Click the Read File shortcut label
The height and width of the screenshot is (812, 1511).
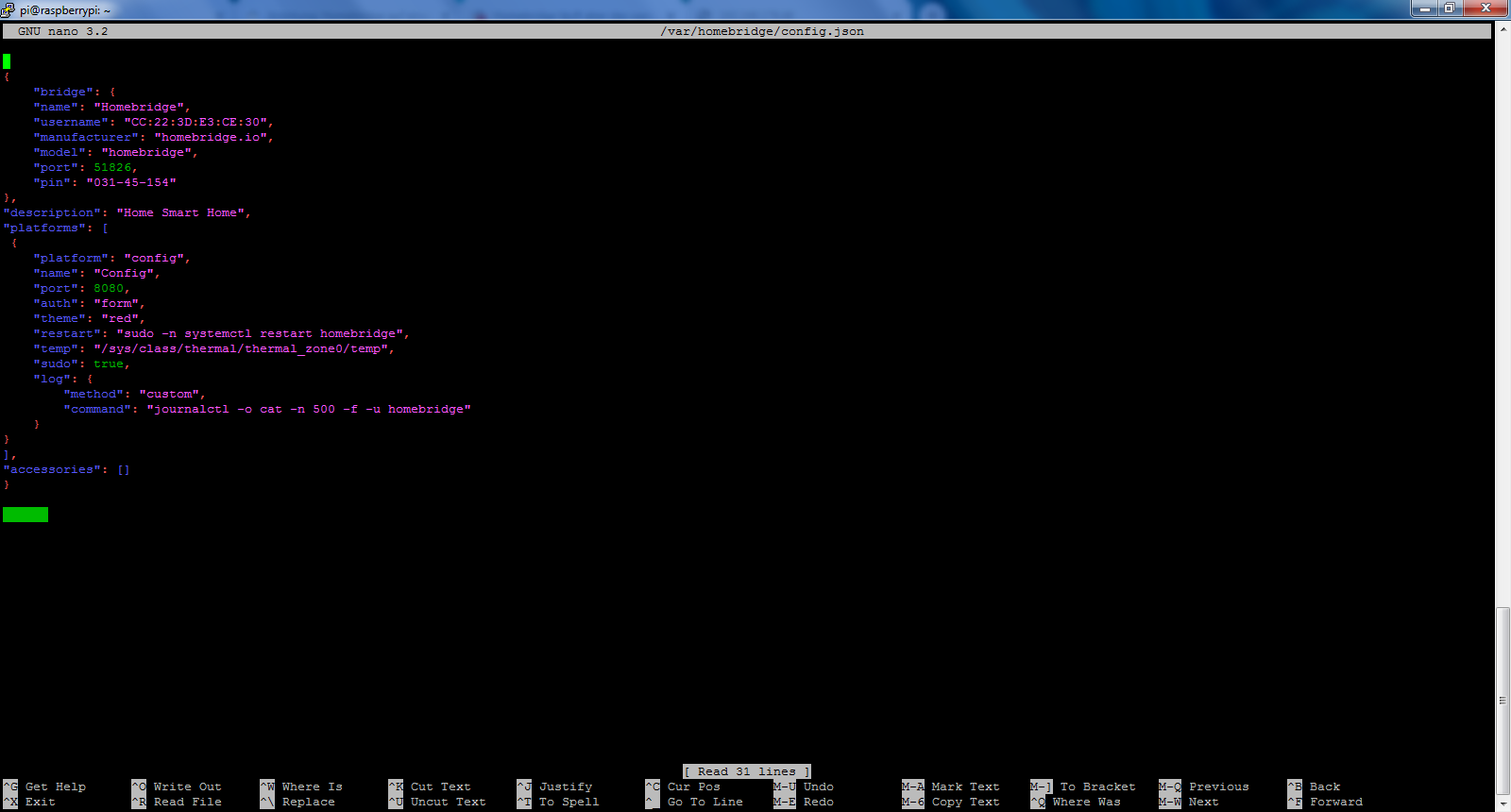click(x=188, y=802)
